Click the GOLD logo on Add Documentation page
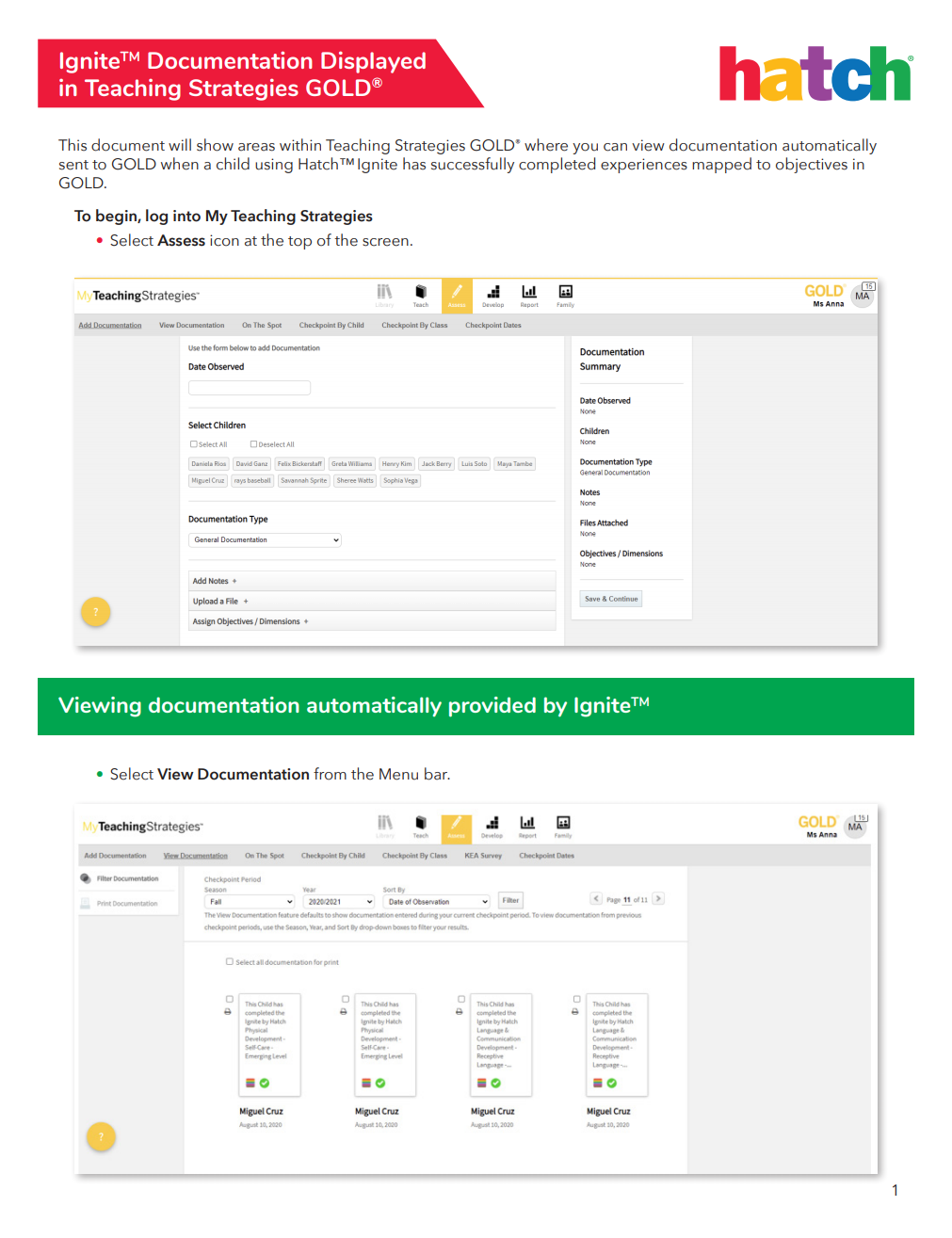The height and width of the screenshot is (1238, 952). click(824, 292)
